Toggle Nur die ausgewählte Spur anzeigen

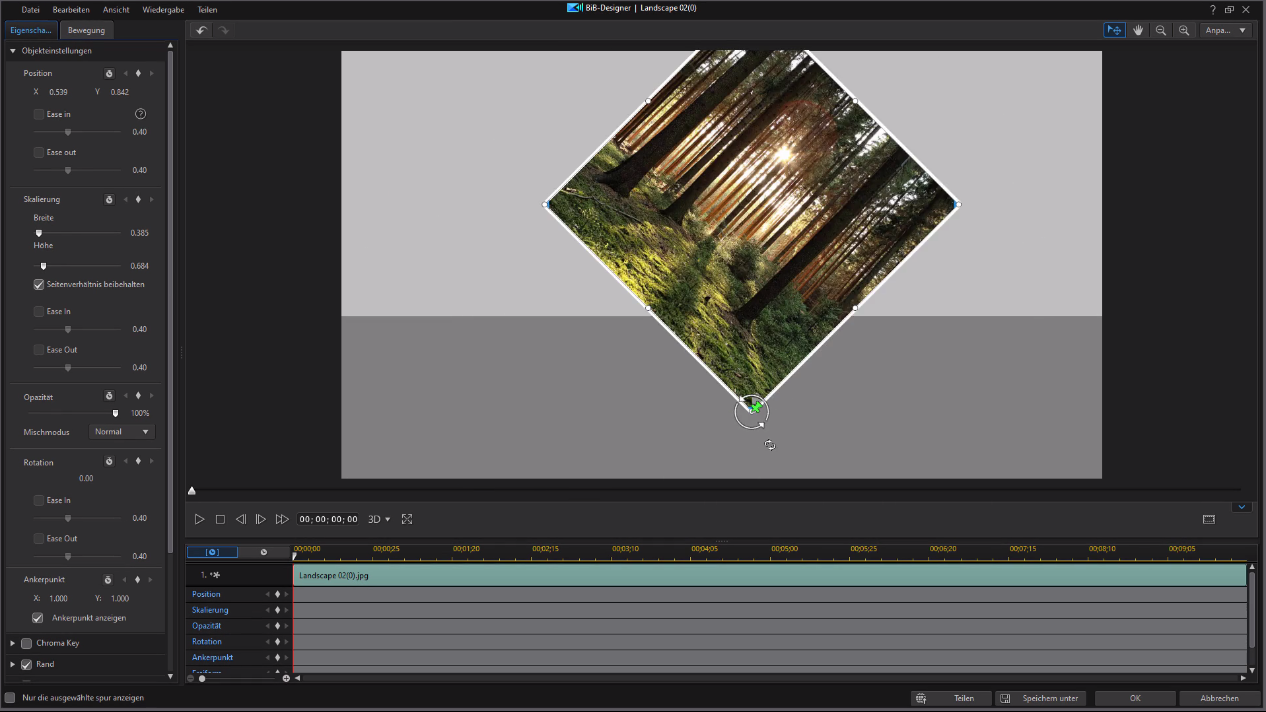tap(11, 697)
